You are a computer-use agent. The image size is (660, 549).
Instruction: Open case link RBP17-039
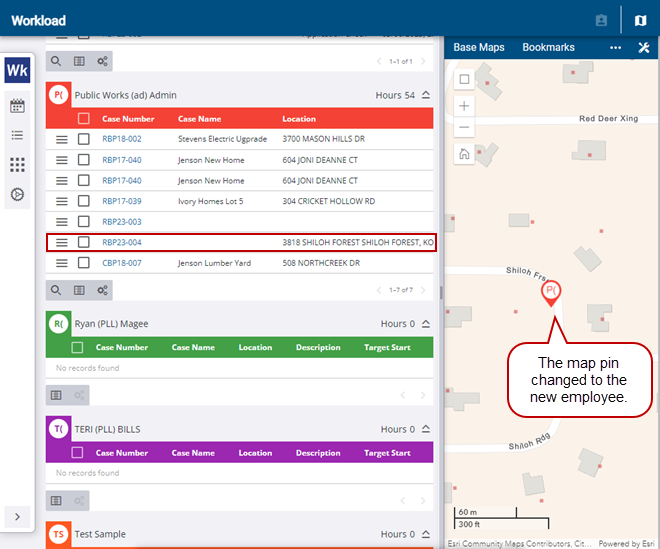tap(122, 201)
